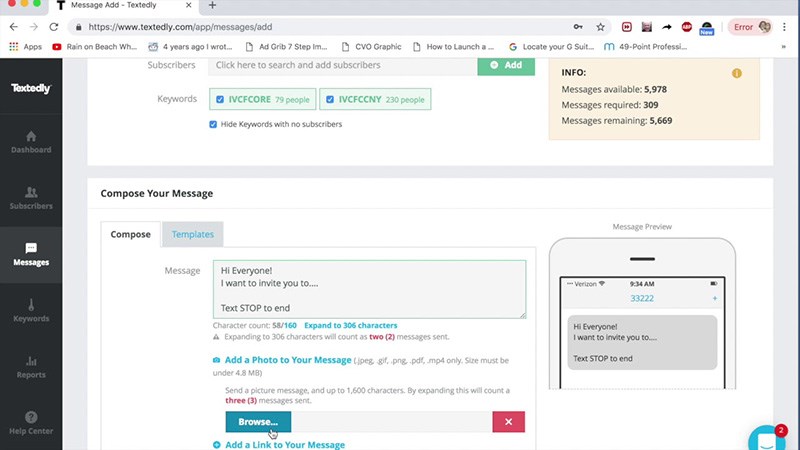Open the 49-Point Professi bookmark
This screenshot has width=800, height=450.
coord(645,46)
